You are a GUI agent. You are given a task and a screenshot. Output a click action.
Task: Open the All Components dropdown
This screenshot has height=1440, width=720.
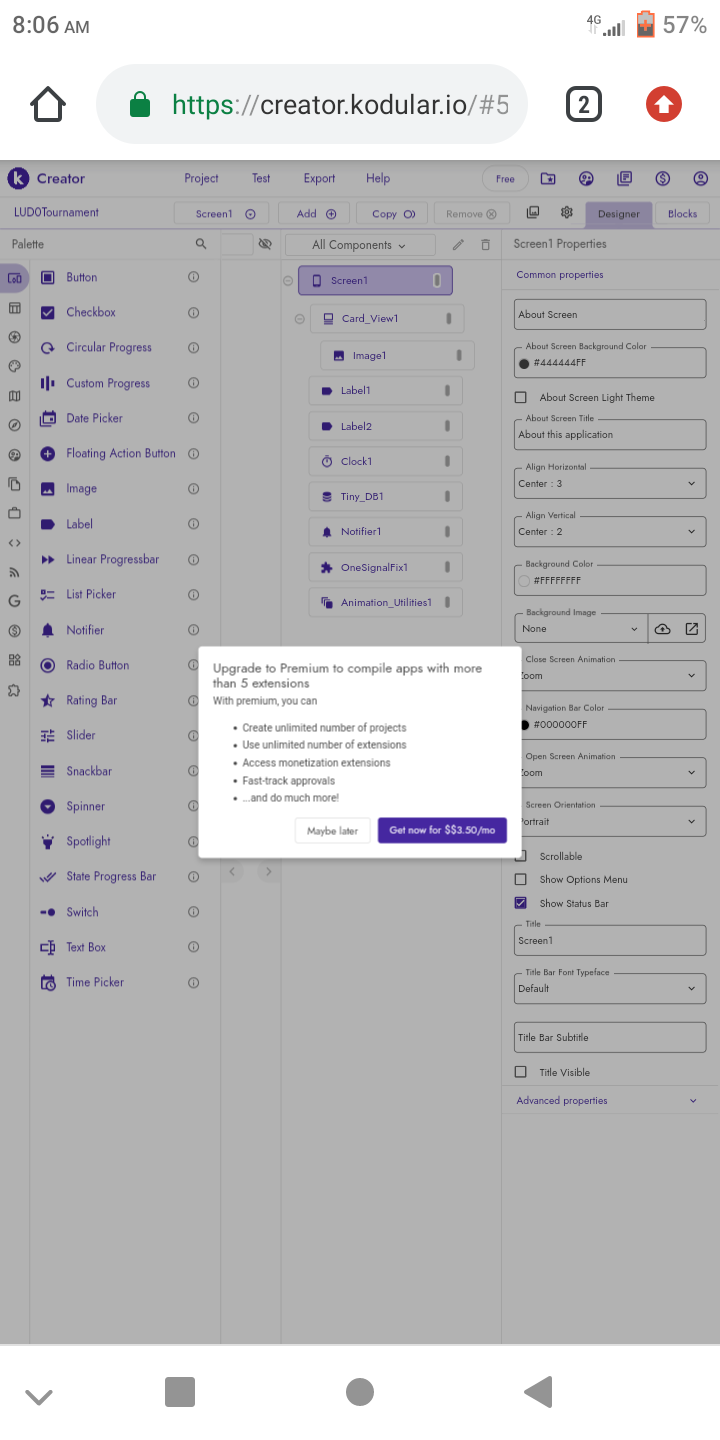(358, 244)
